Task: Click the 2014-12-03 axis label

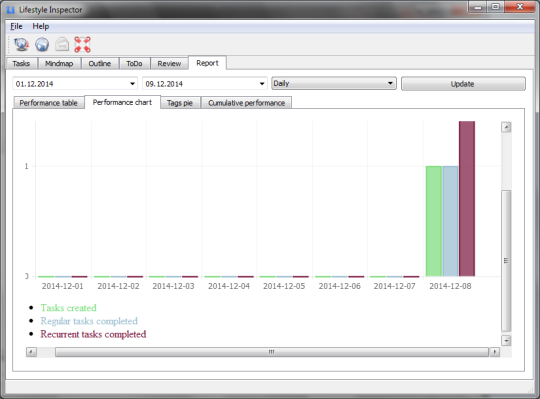Action: pyautogui.click(x=174, y=286)
